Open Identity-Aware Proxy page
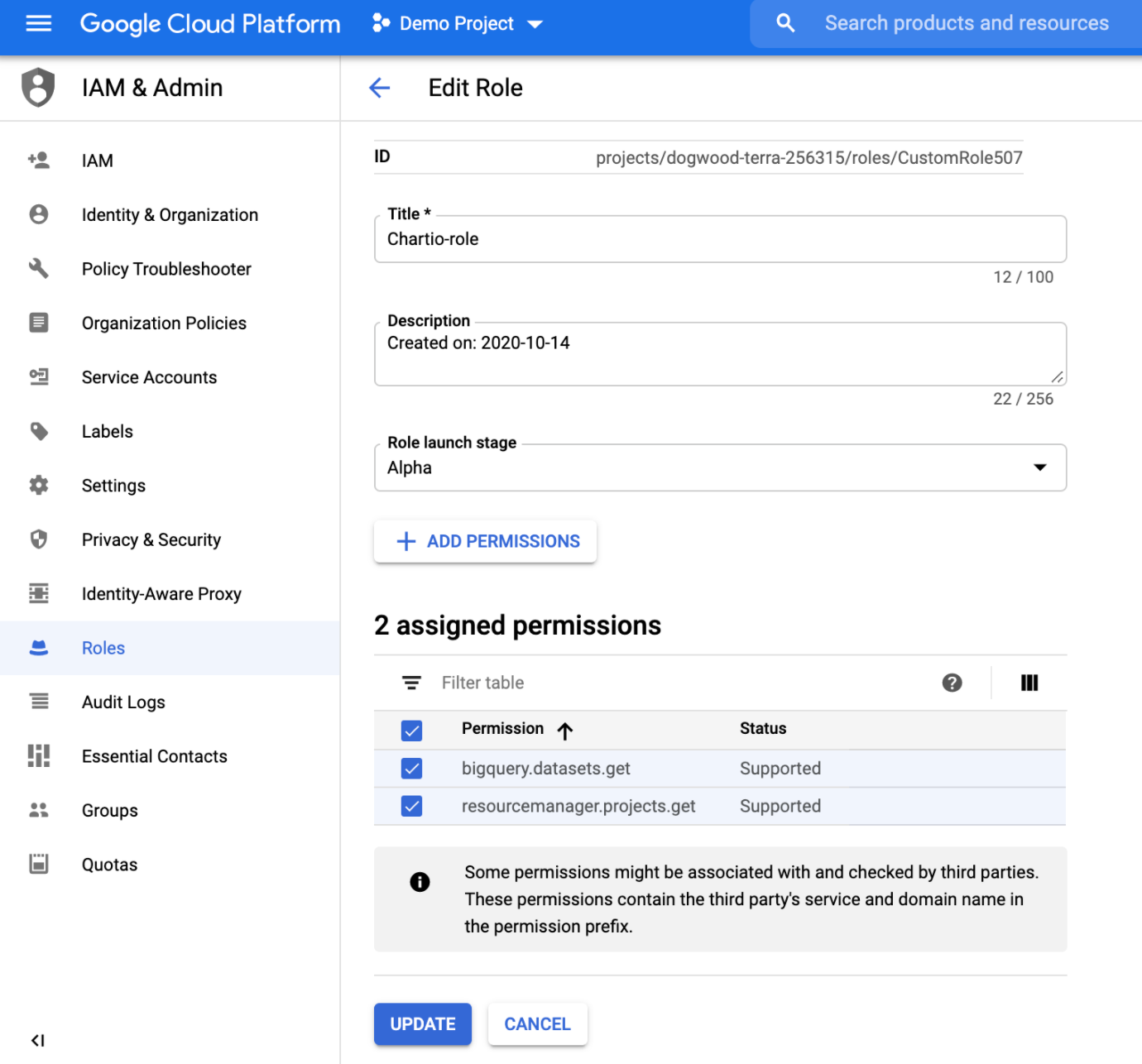Image resolution: width=1142 pixels, height=1064 pixels. (x=170, y=593)
